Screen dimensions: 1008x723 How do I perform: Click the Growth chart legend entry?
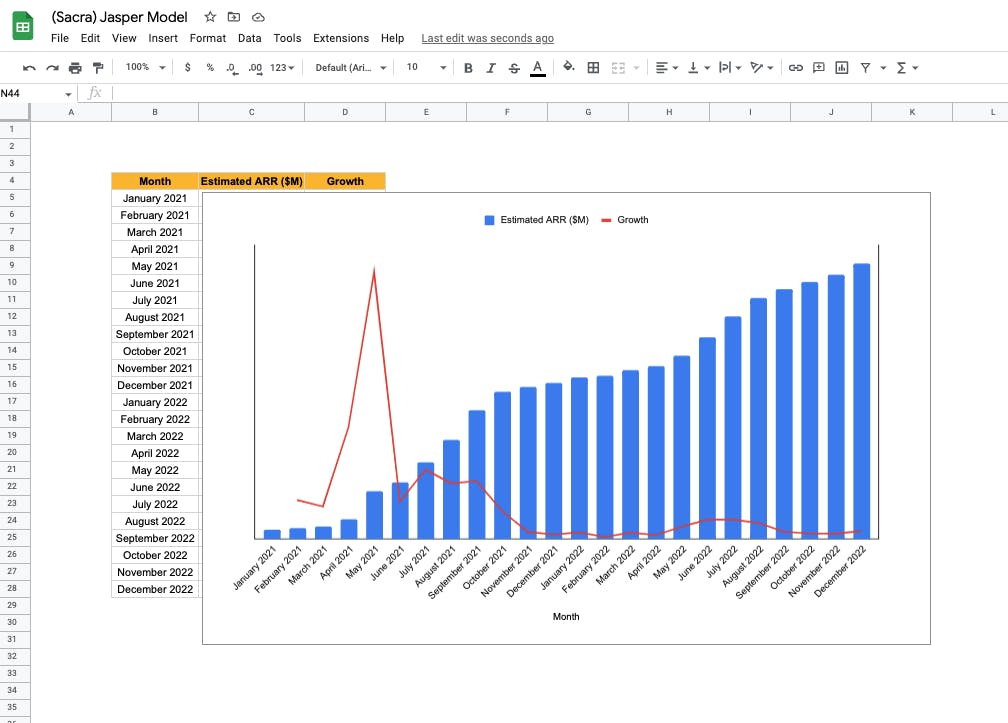[625, 220]
